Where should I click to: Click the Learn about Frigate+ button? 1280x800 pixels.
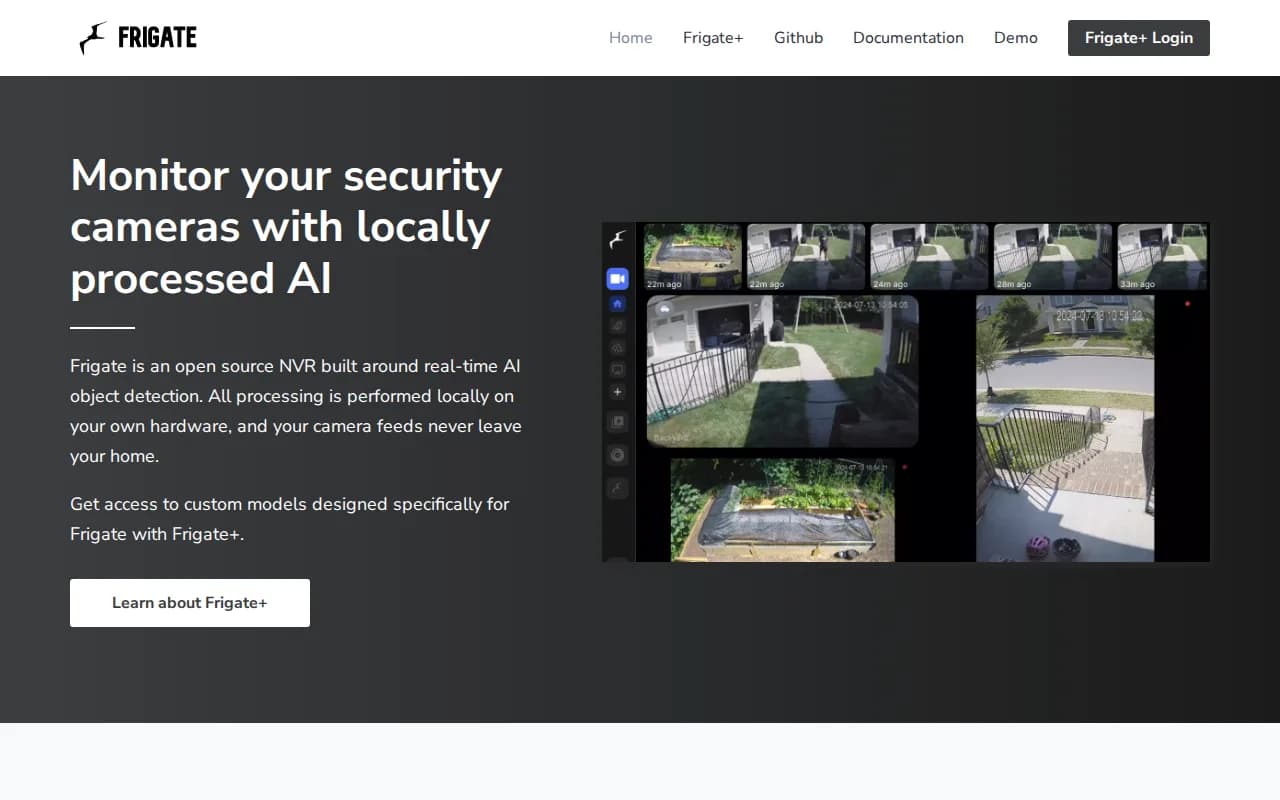[x=190, y=603]
